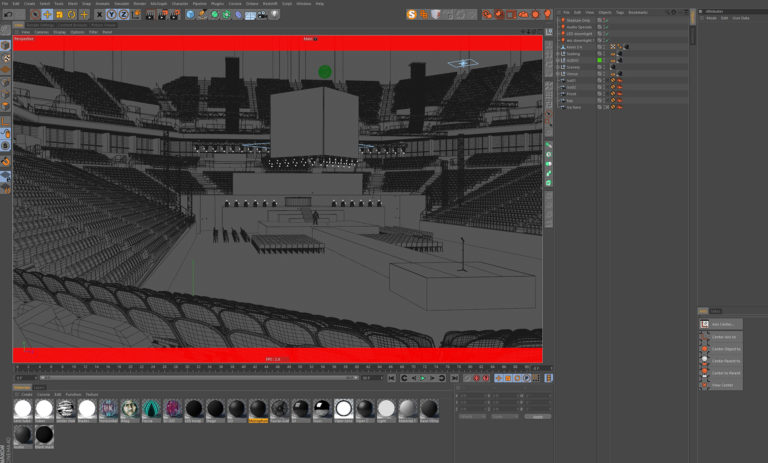Image resolution: width=768 pixels, height=463 pixels.
Task: Click Render to Picture Viewer icon
Action: [162, 15]
